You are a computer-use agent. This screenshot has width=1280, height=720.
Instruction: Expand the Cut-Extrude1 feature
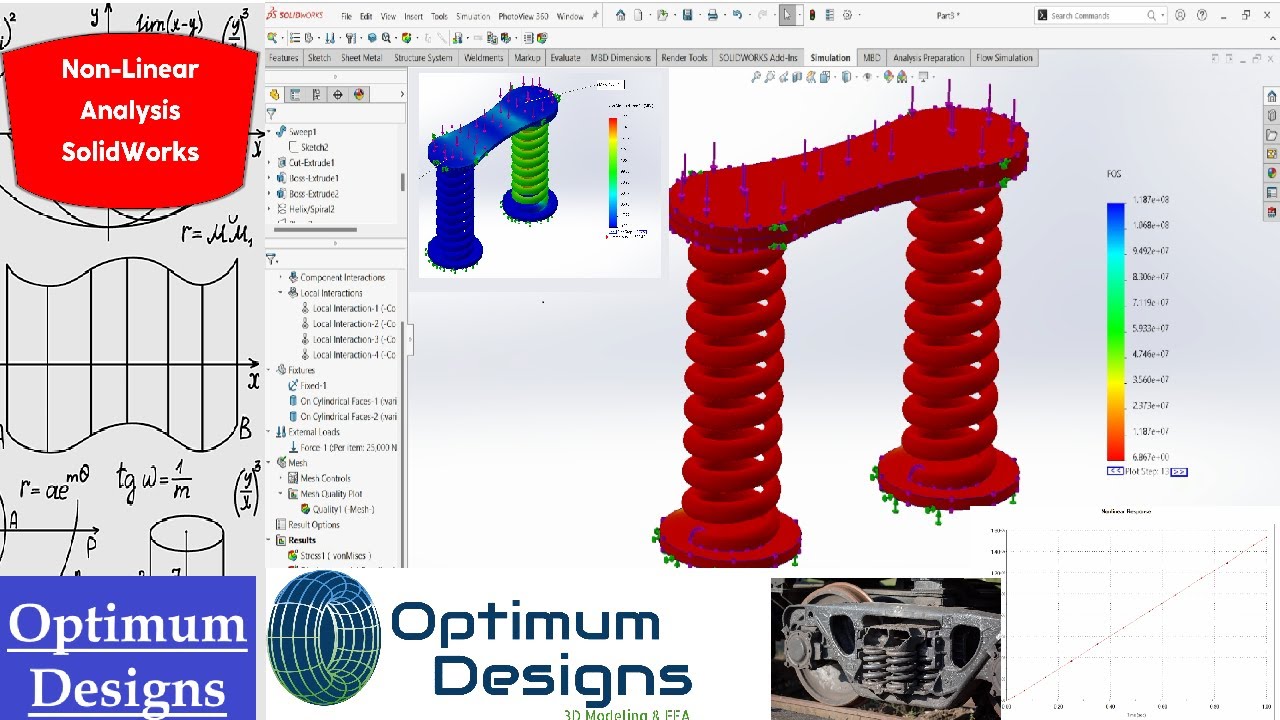pos(270,163)
